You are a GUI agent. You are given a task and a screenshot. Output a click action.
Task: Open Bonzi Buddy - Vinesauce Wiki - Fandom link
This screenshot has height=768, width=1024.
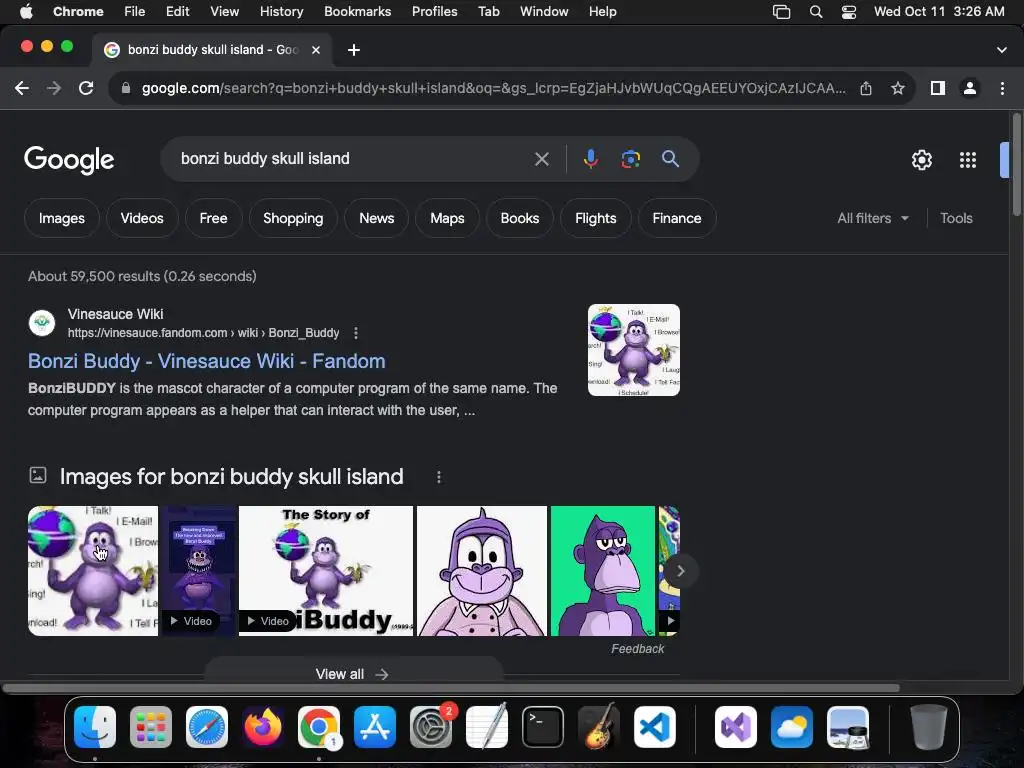click(206, 361)
